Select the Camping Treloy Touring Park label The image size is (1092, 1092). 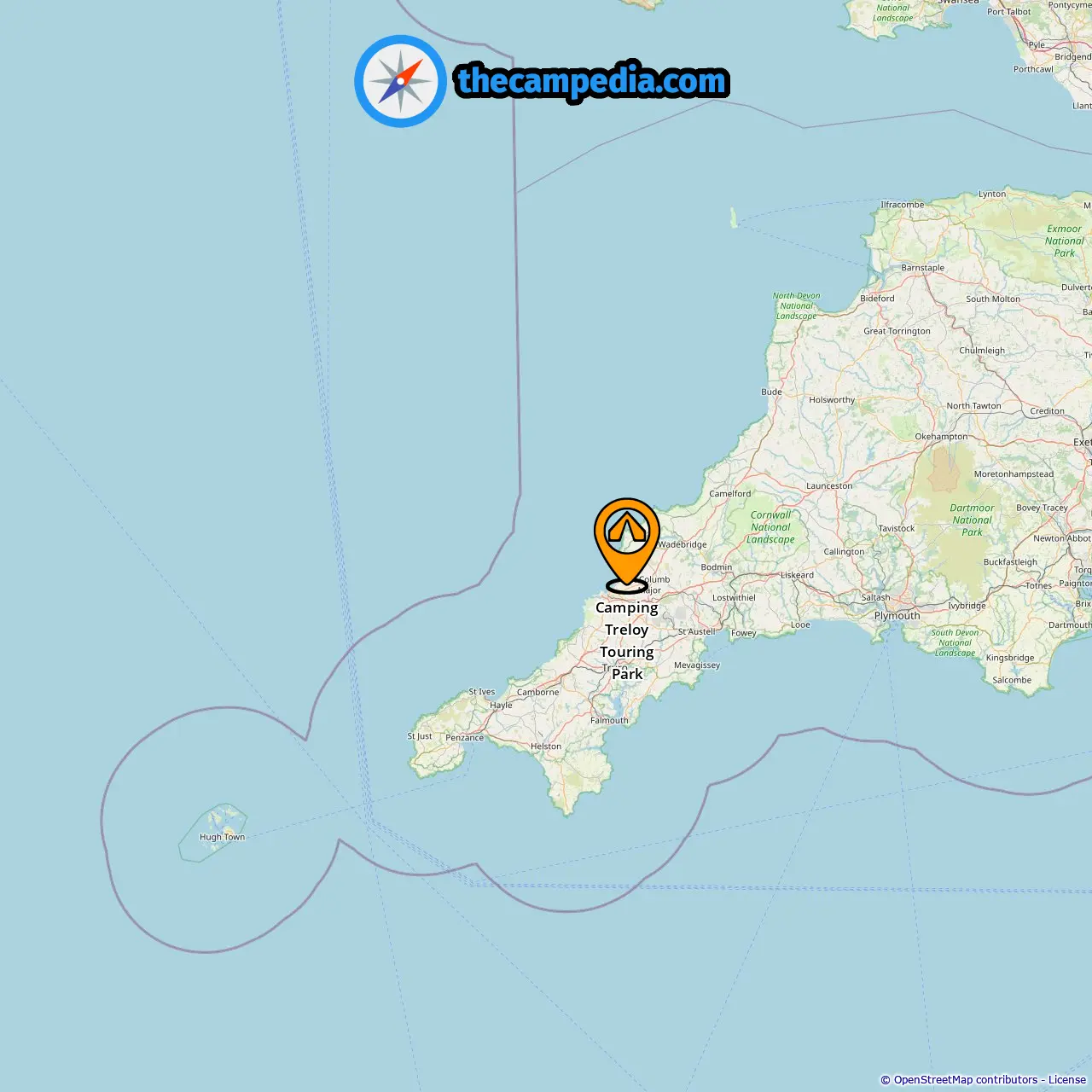(627, 641)
